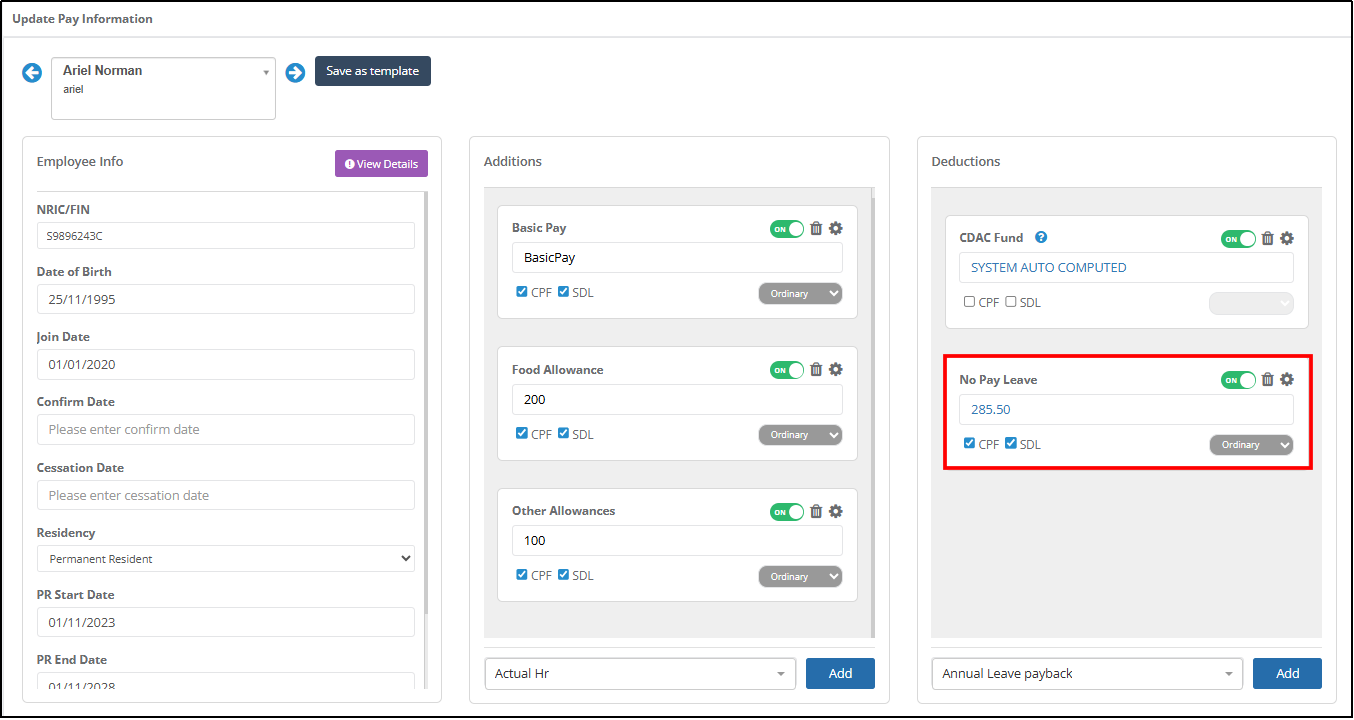Image resolution: width=1354 pixels, height=720 pixels.
Task: Open CDAC Fund gear settings
Action: tap(1287, 238)
